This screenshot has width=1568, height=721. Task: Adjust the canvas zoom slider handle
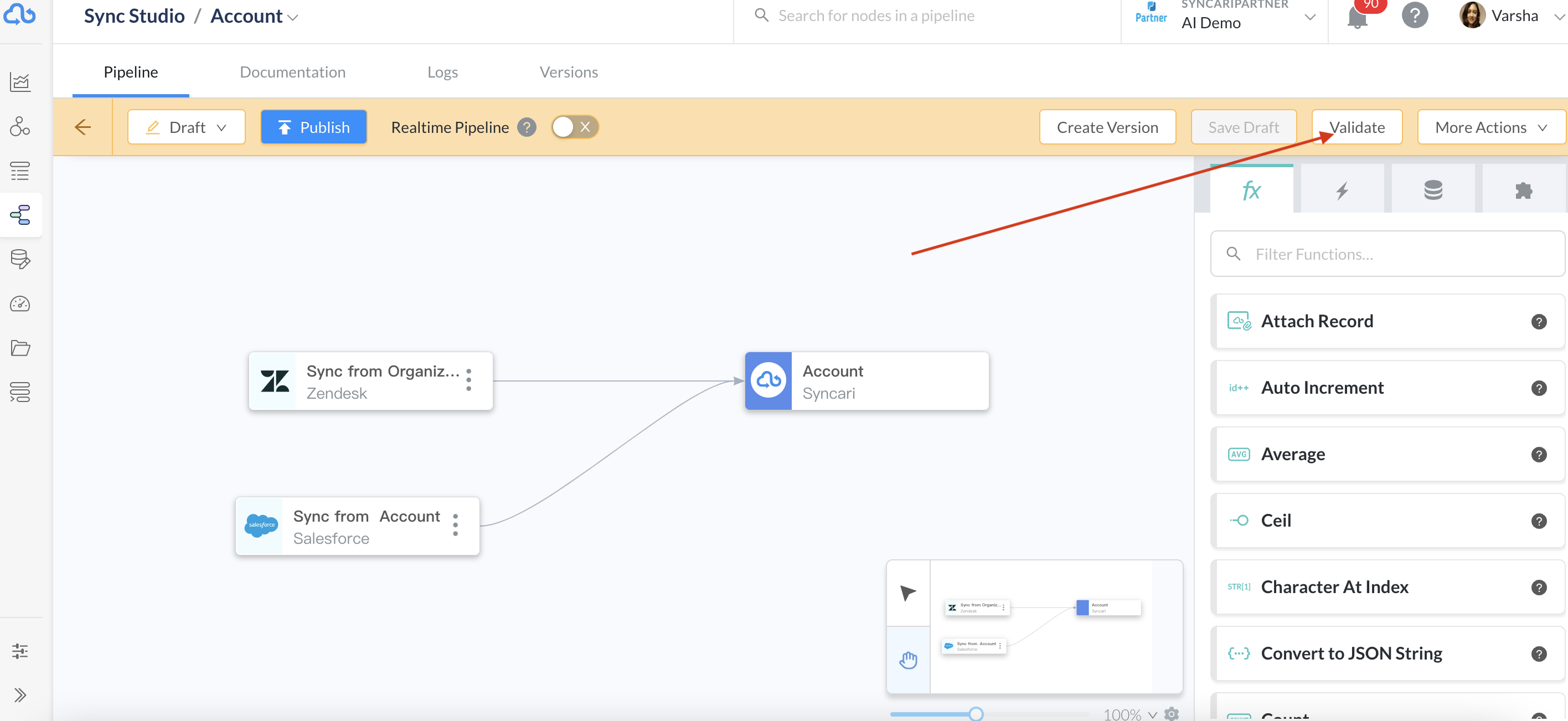pos(976,714)
